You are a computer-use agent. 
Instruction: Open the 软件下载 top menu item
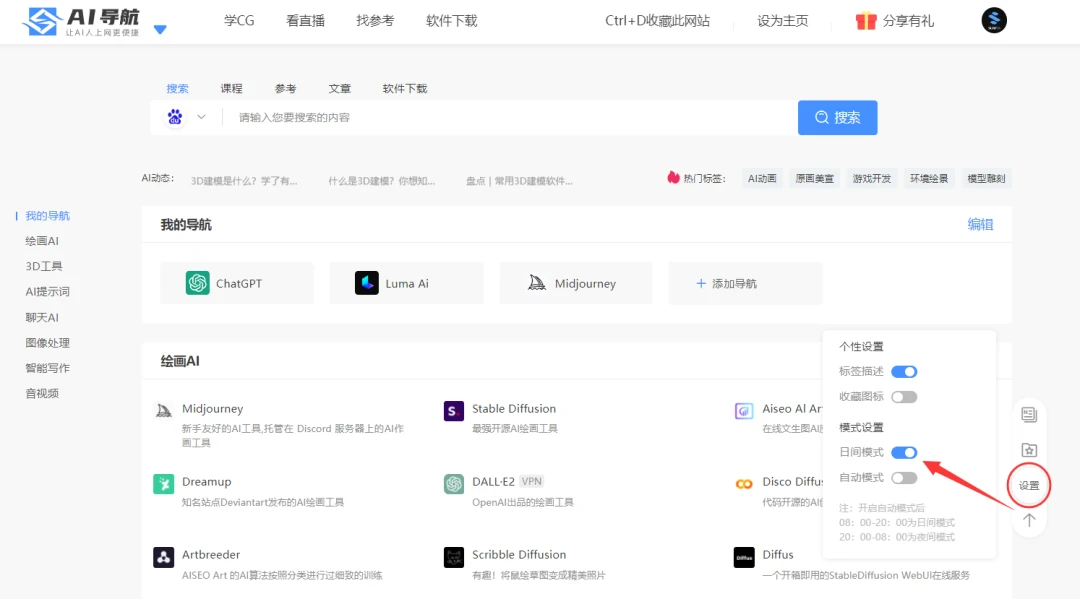(x=451, y=21)
